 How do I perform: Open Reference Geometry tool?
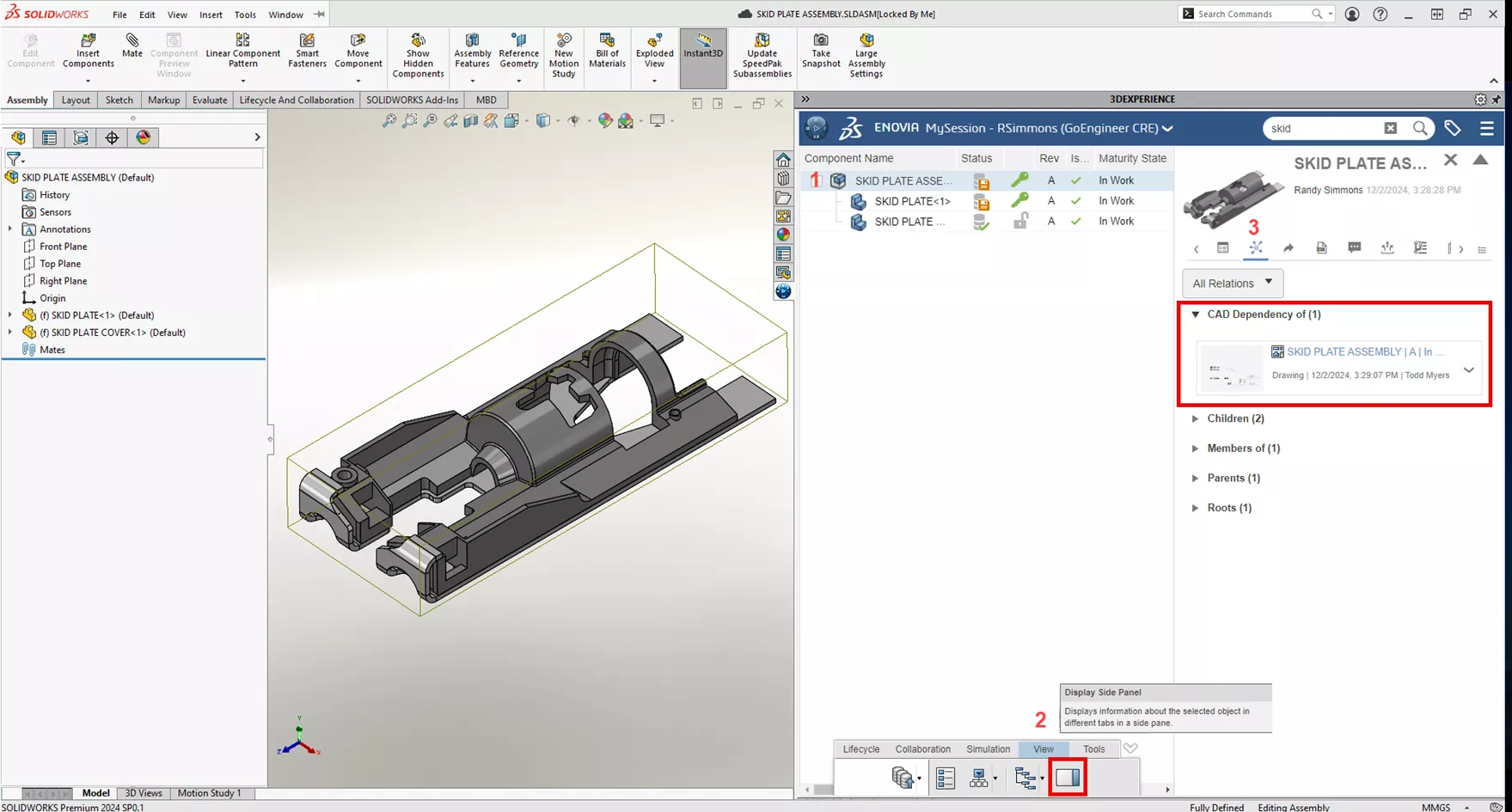coord(518,52)
